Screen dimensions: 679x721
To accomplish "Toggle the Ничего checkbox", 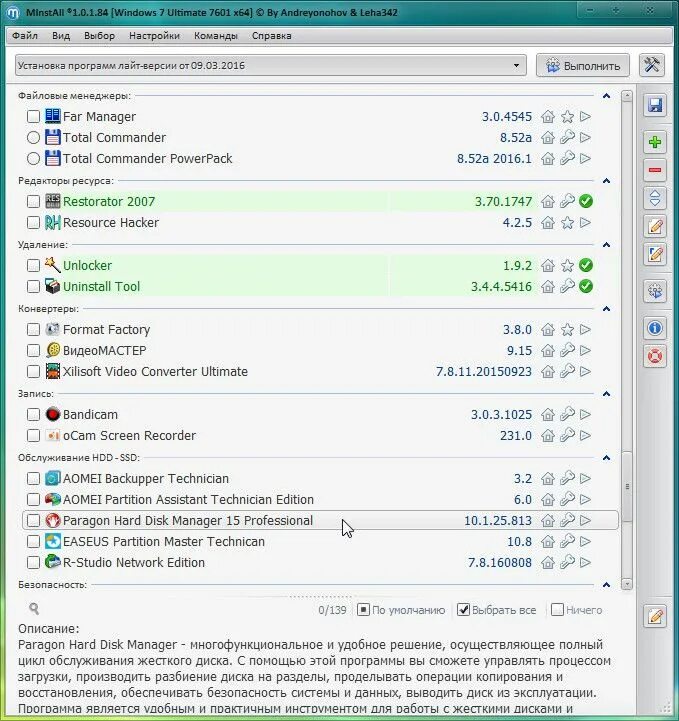I will click(557, 610).
